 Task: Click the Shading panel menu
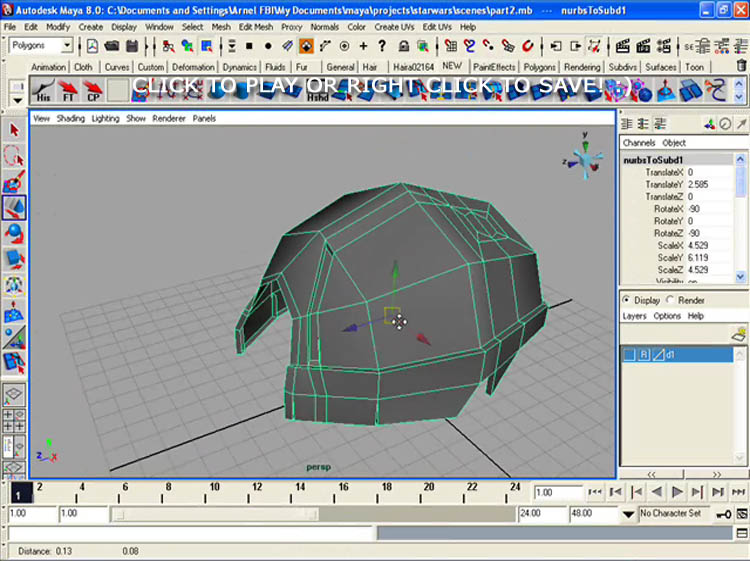[x=70, y=118]
